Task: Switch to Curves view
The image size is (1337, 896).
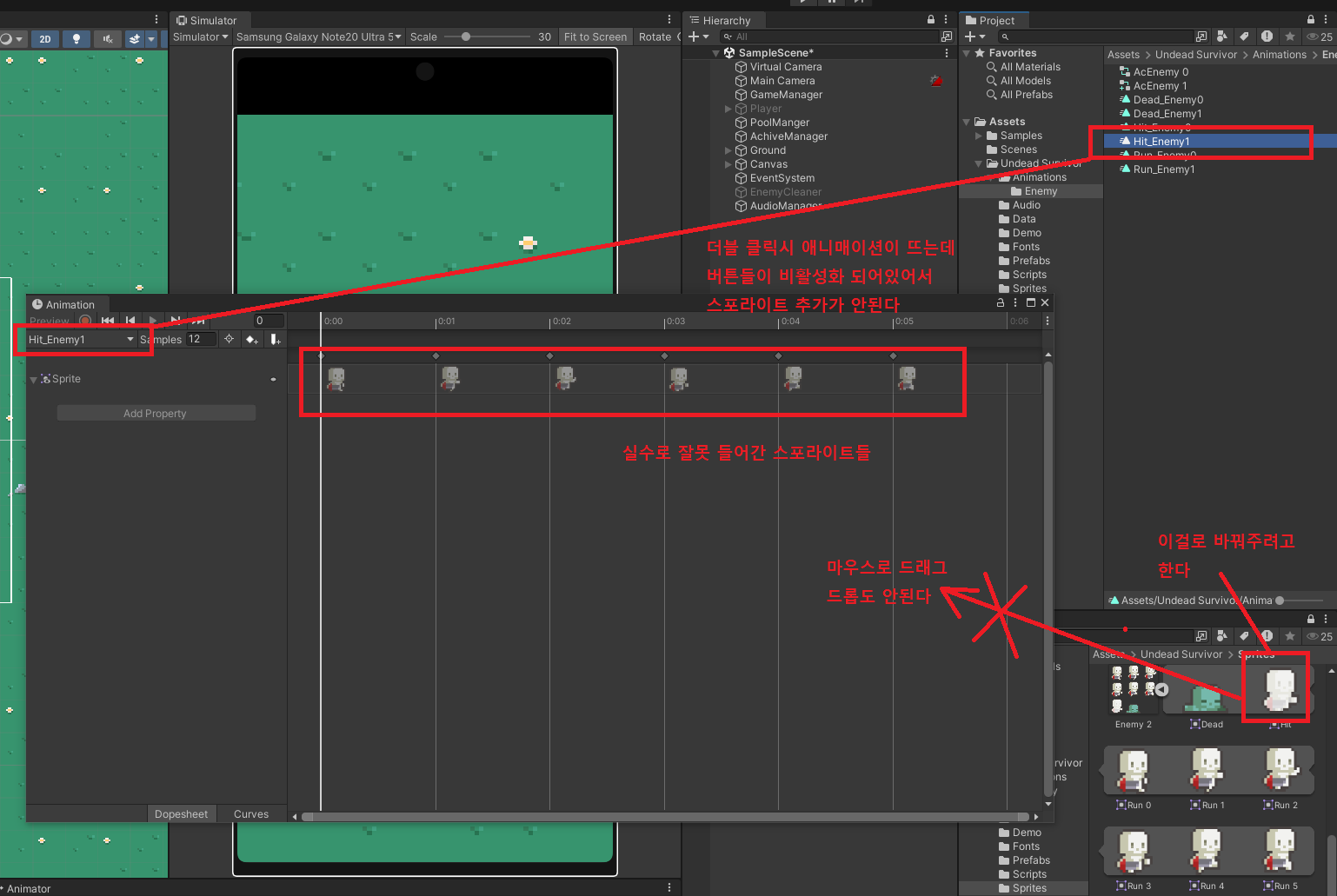Action: coord(251,814)
